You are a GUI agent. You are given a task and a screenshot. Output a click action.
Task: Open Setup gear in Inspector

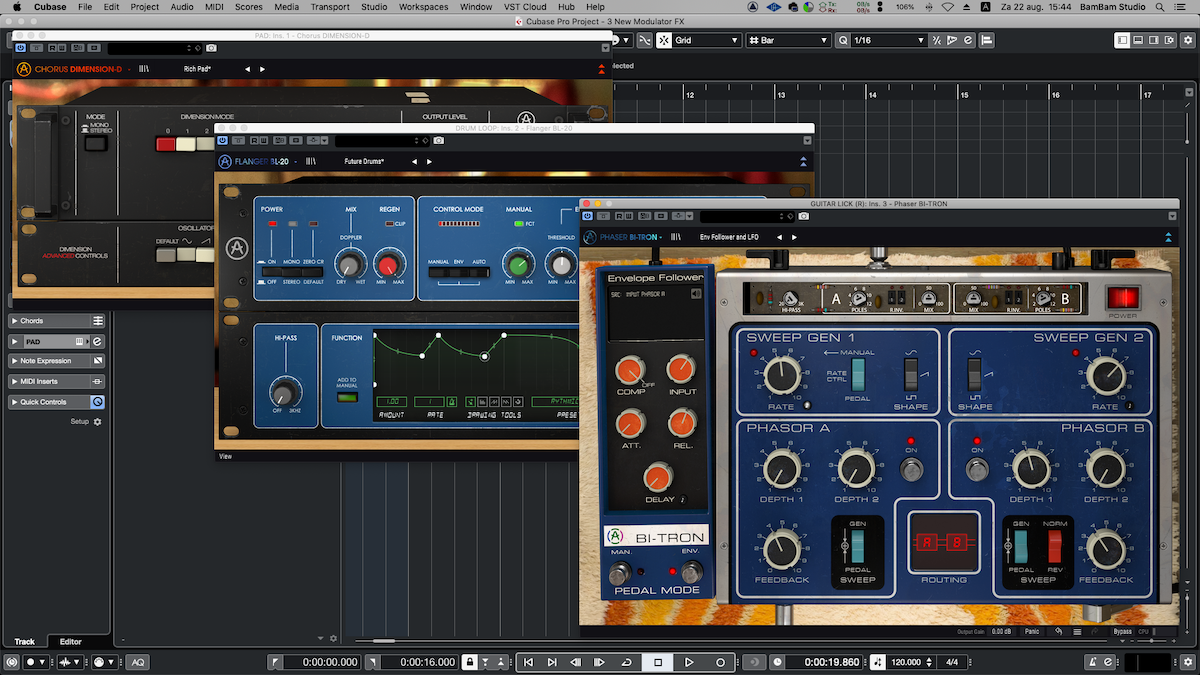point(97,422)
